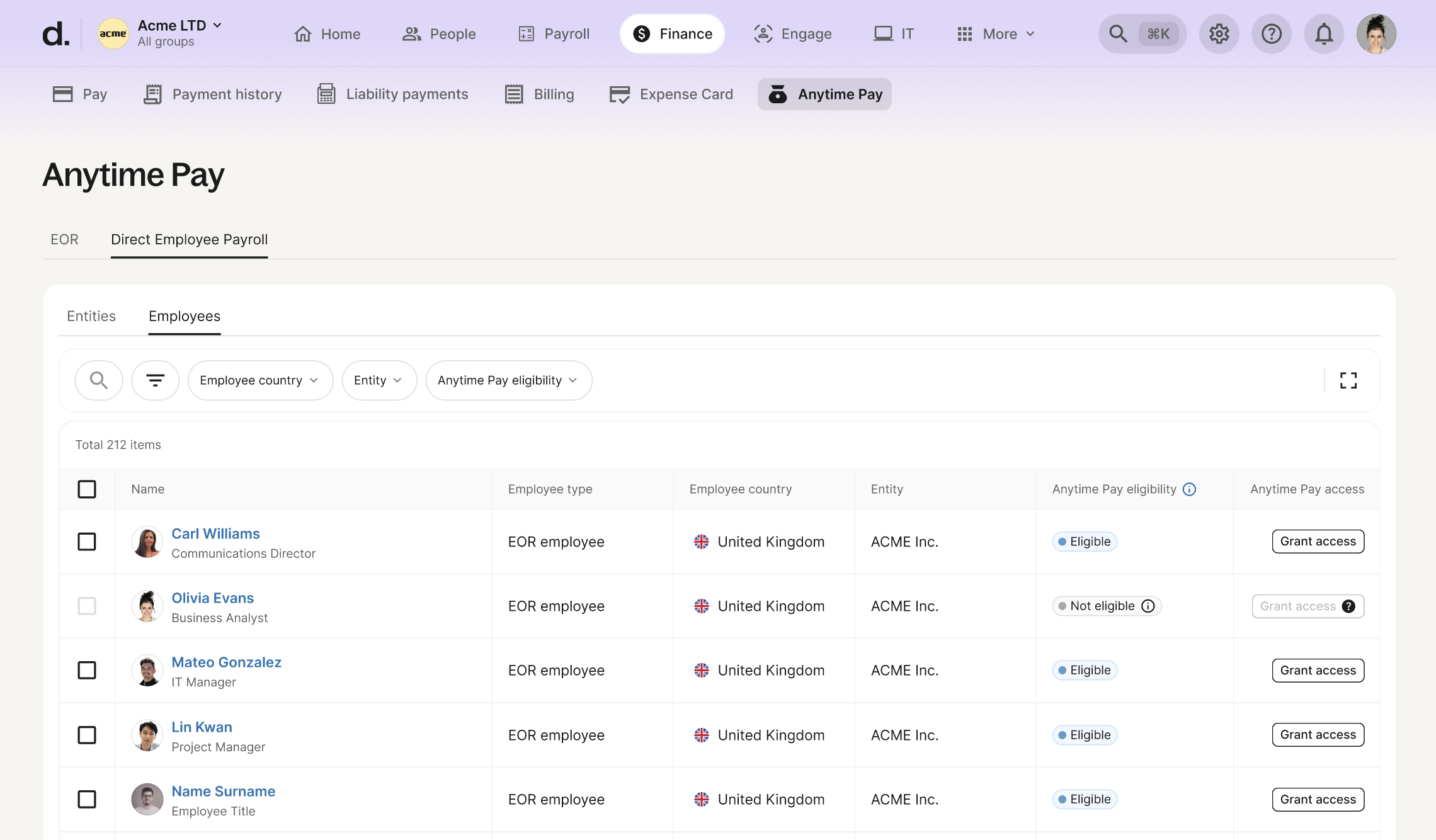Viewport: 1436px width, 840px height.
Task: Open notifications bell
Action: pyautogui.click(x=1323, y=33)
